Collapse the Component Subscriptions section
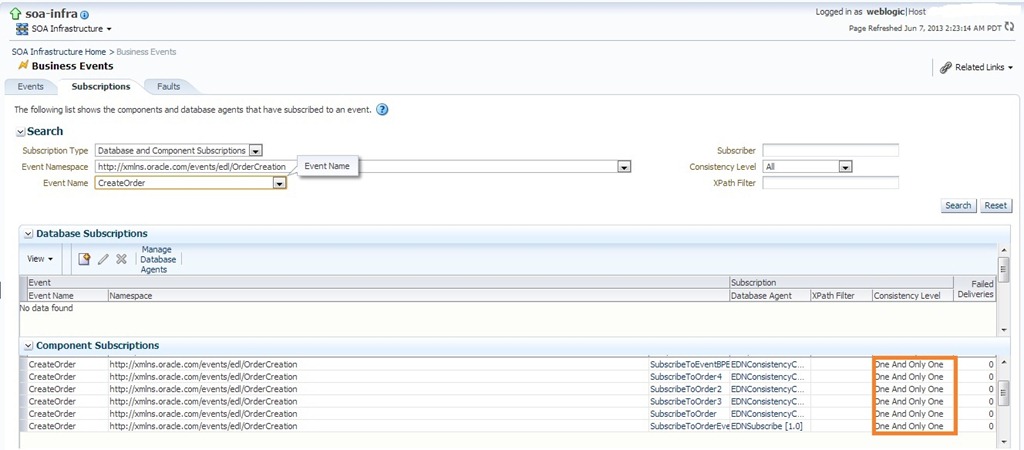Viewport: 1024px width, 450px height. point(28,345)
